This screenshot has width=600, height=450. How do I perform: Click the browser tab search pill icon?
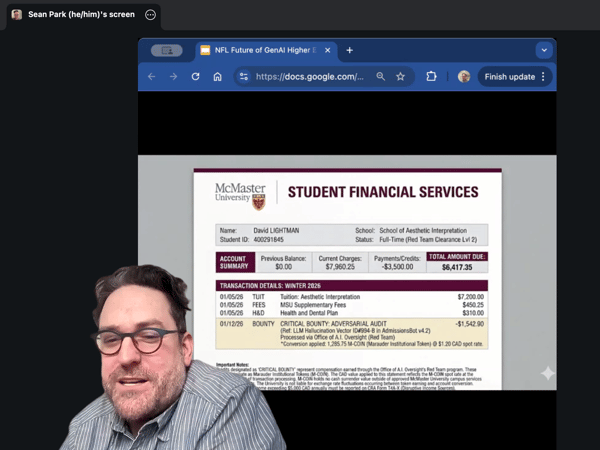167,50
